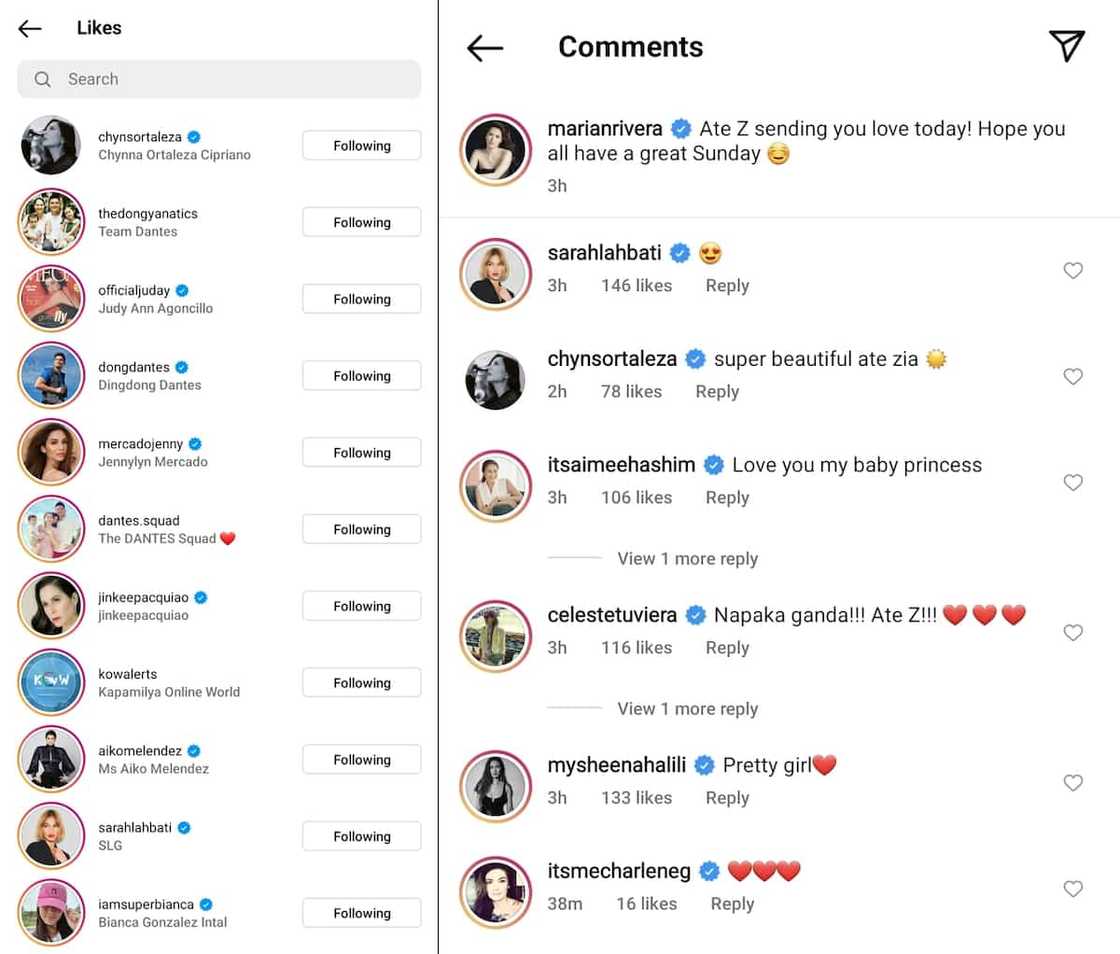Expand the reply under itsaimeehashim's comment

click(x=687, y=558)
